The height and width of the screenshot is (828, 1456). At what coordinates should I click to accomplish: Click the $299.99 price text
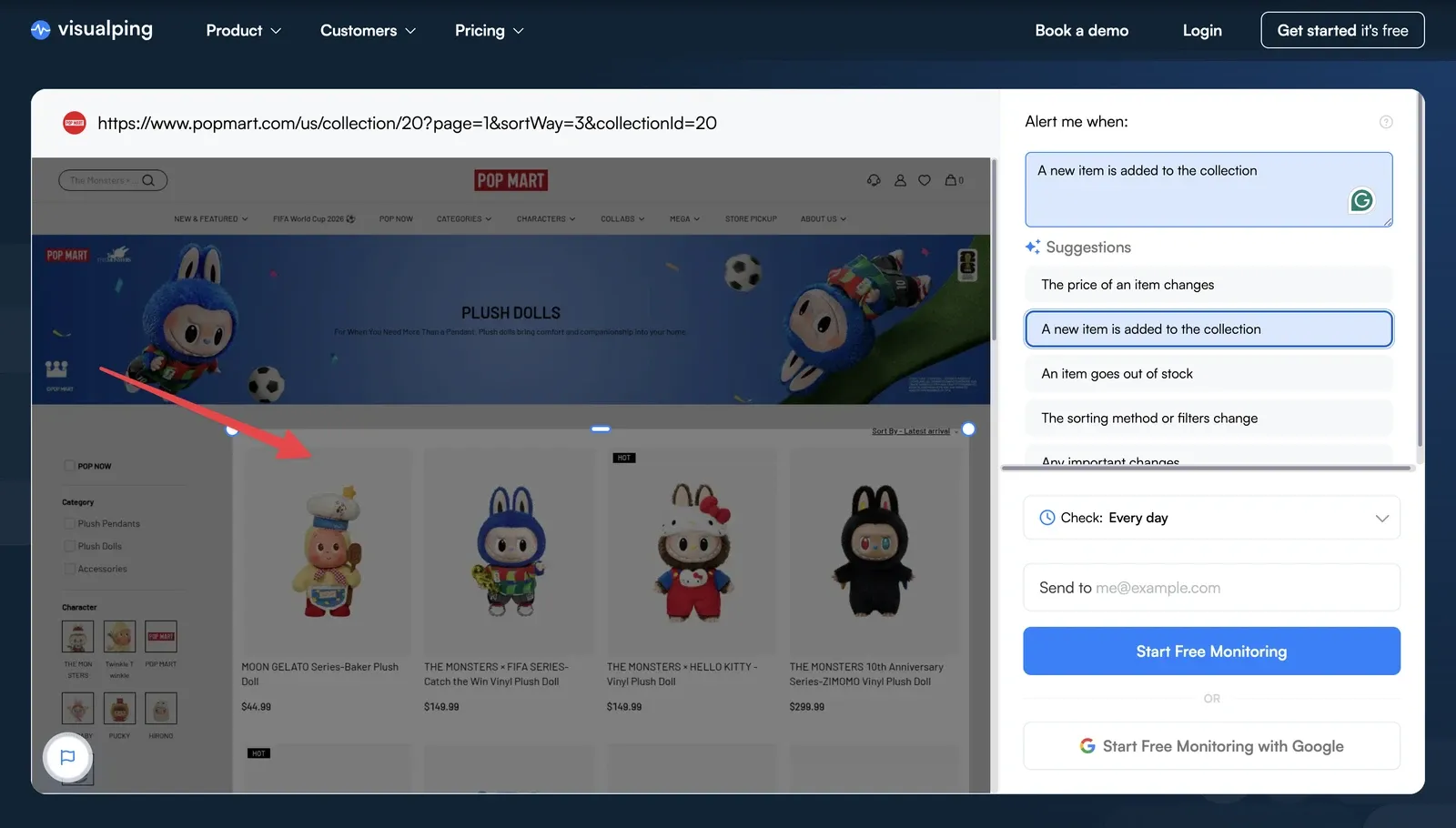(x=807, y=707)
